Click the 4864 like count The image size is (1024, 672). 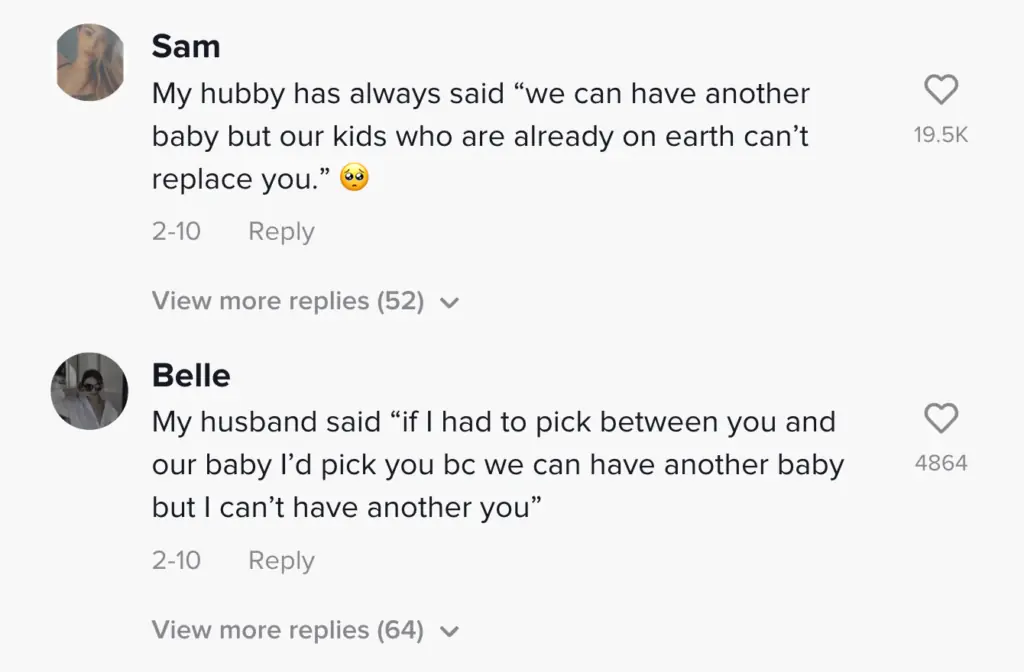(941, 463)
